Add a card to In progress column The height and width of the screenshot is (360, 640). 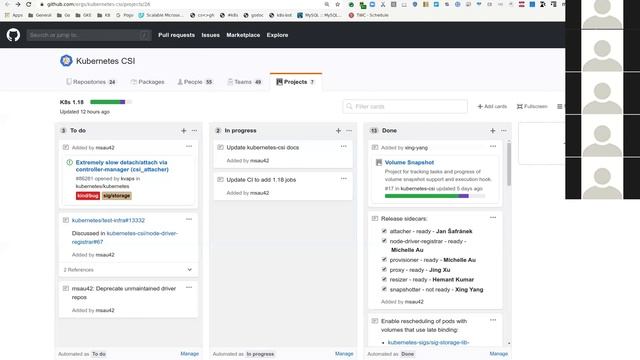[x=338, y=131]
